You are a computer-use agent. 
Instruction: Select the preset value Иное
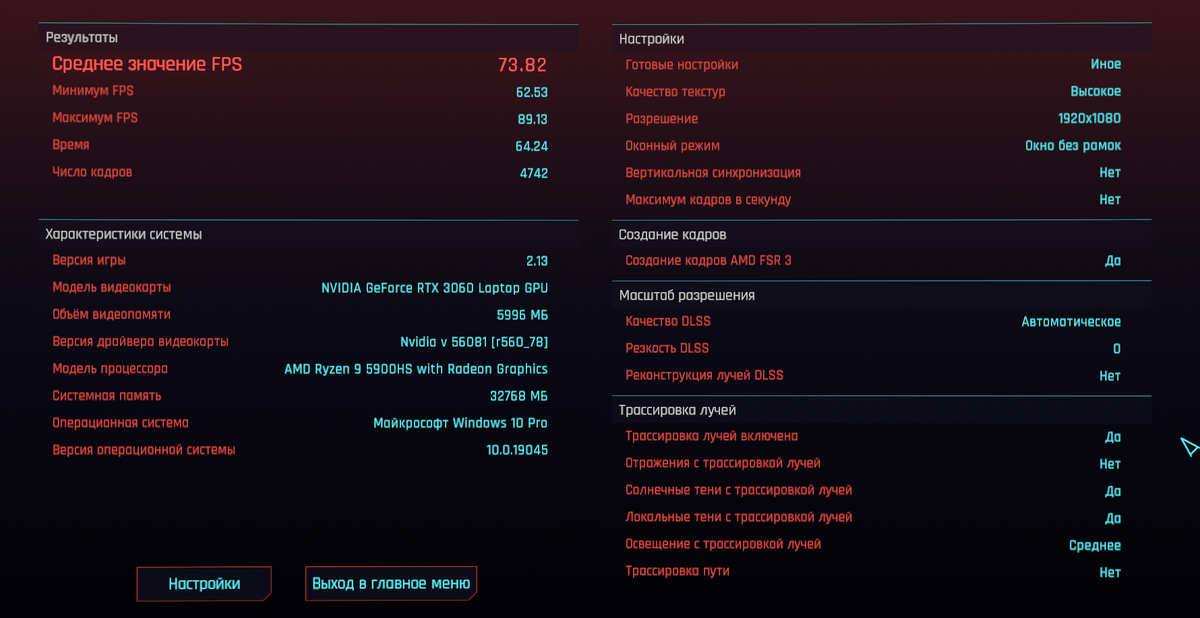pyautogui.click(x=1106, y=64)
